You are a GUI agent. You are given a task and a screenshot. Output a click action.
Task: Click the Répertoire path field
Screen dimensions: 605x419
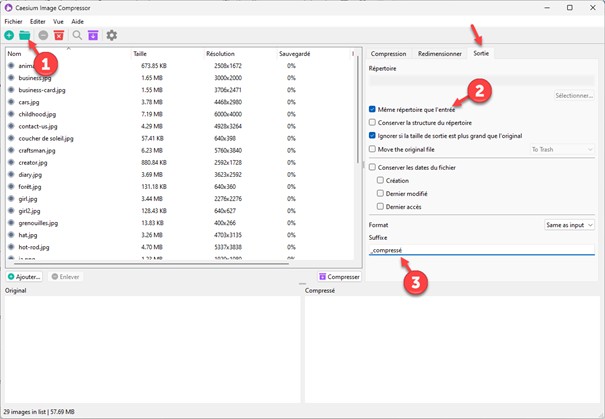tap(482, 80)
